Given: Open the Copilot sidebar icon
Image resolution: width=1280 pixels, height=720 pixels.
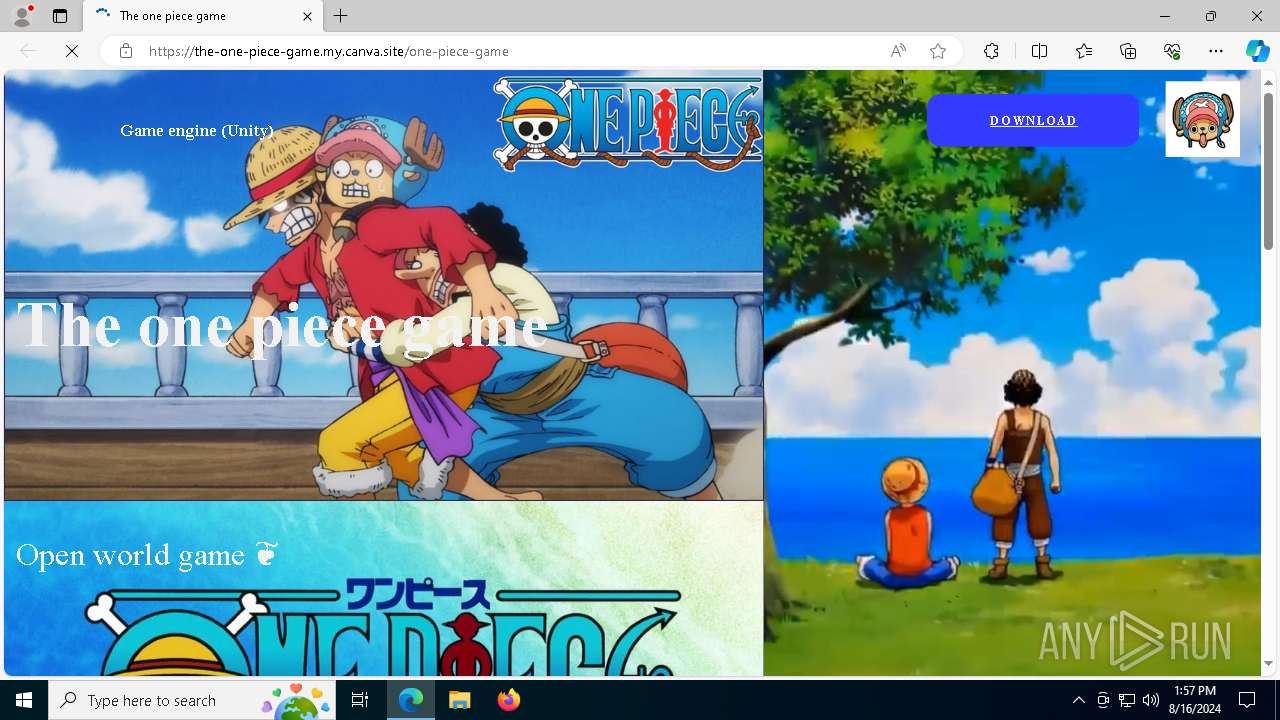Looking at the screenshot, I should click(x=1257, y=51).
